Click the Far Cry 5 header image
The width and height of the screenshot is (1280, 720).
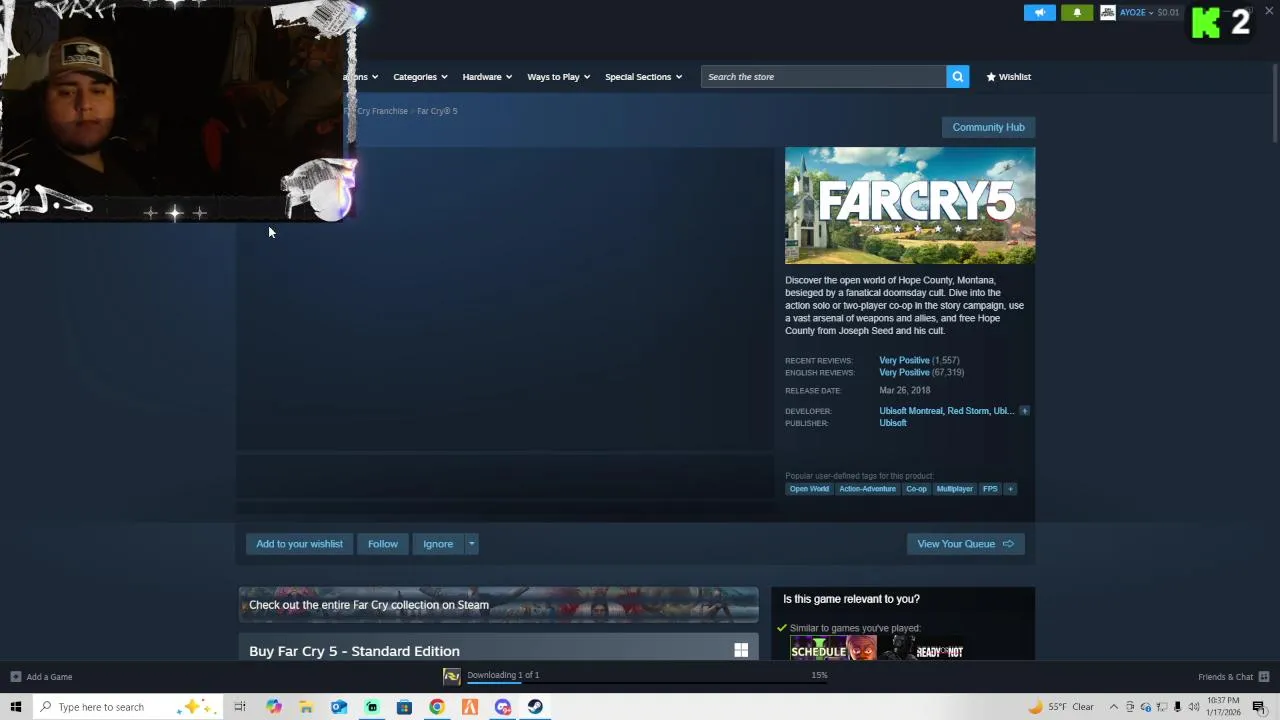(x=910, y=206)
